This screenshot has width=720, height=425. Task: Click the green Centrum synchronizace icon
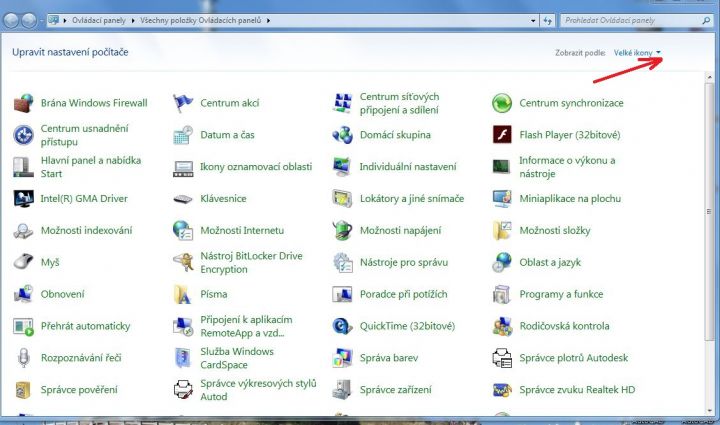(502, 103)
